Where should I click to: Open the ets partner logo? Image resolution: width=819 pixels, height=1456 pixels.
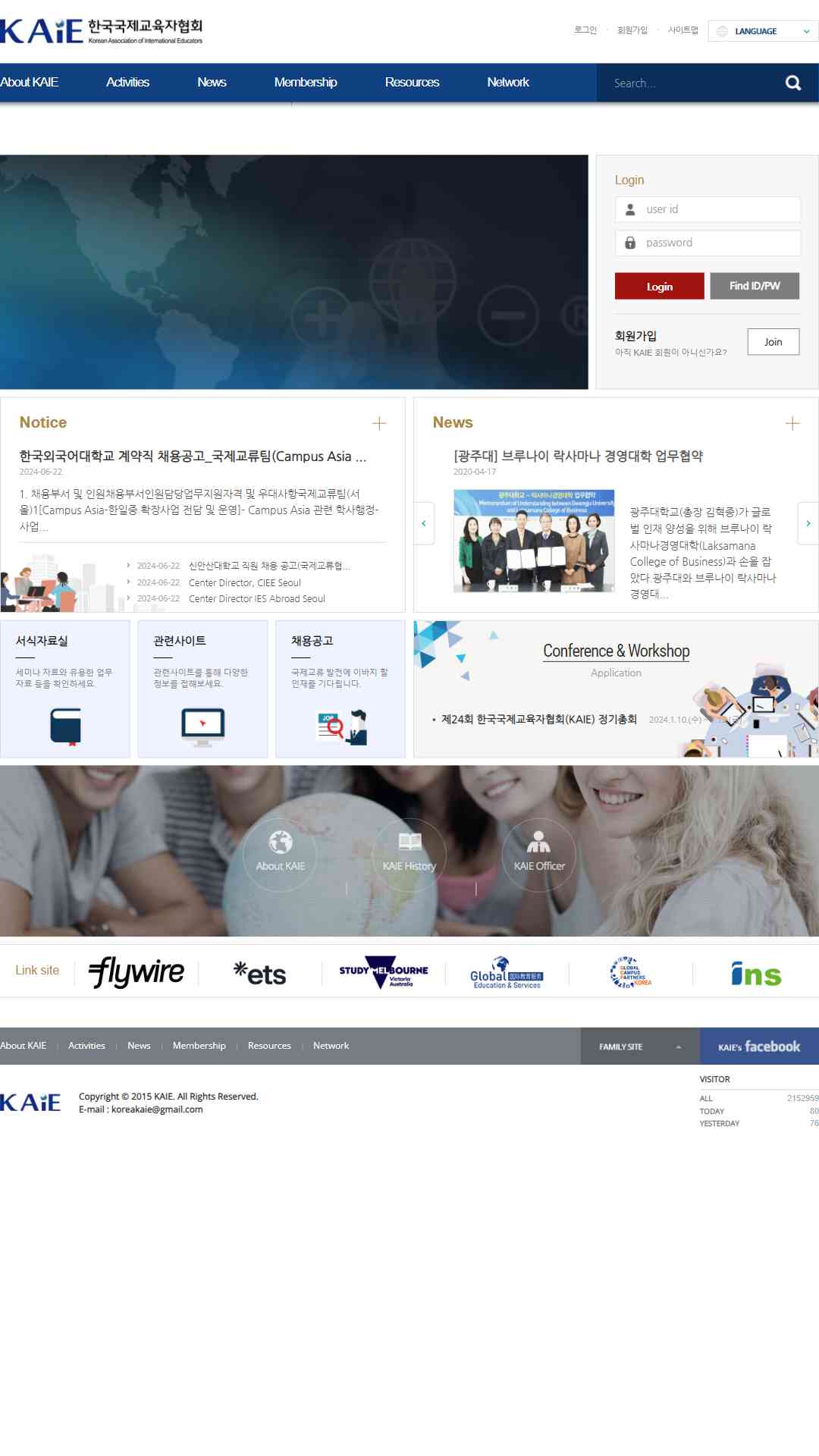tap(260, 973)
